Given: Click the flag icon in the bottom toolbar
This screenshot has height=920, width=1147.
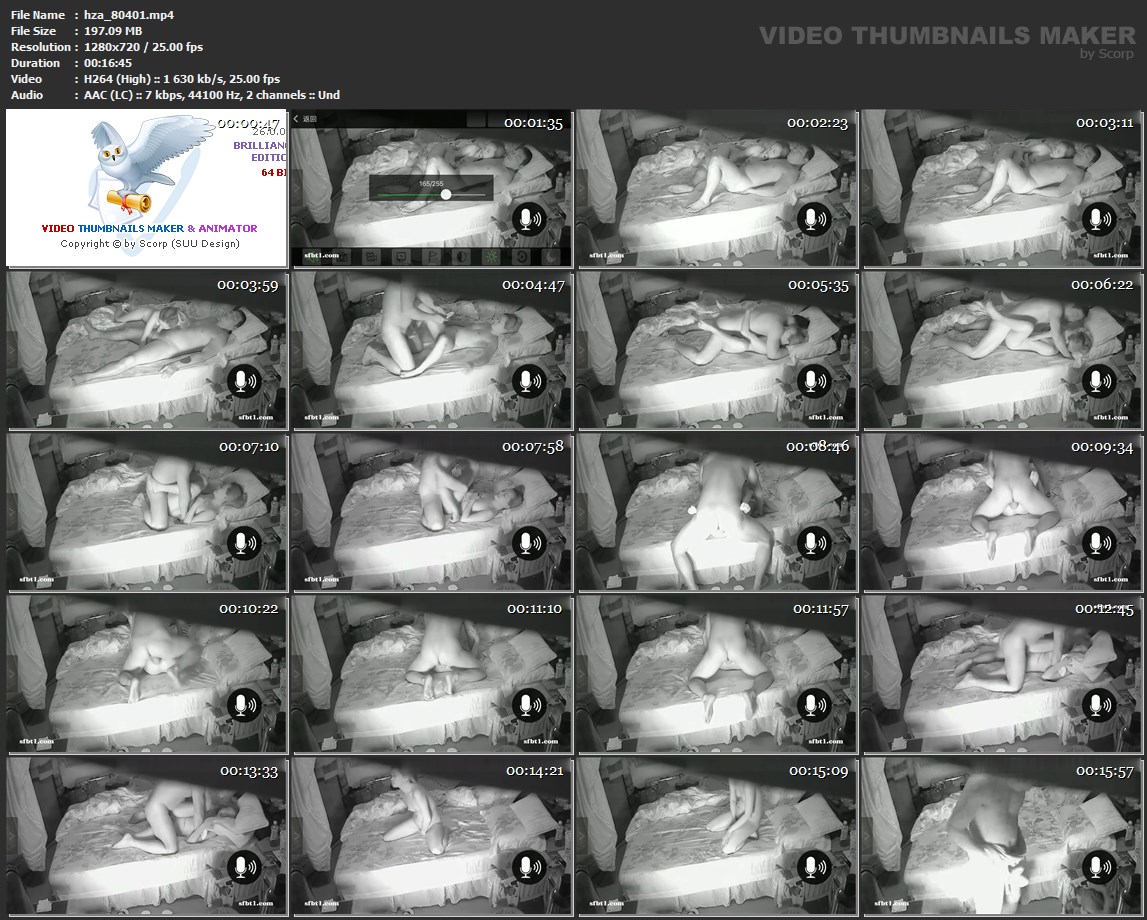Looking at the screenshot, I should coord(431,256).
